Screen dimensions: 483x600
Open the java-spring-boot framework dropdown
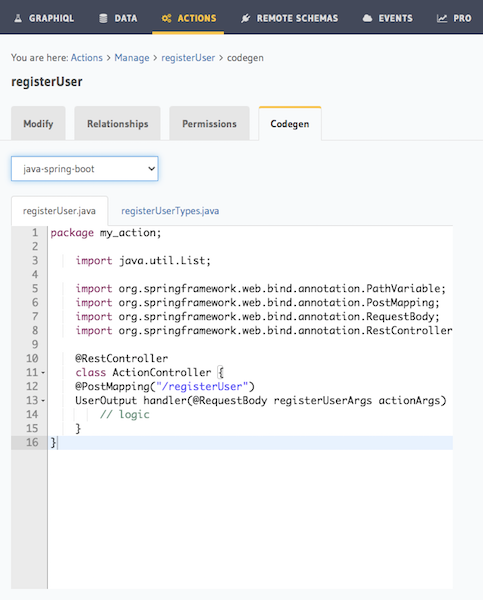coord(85,169)
